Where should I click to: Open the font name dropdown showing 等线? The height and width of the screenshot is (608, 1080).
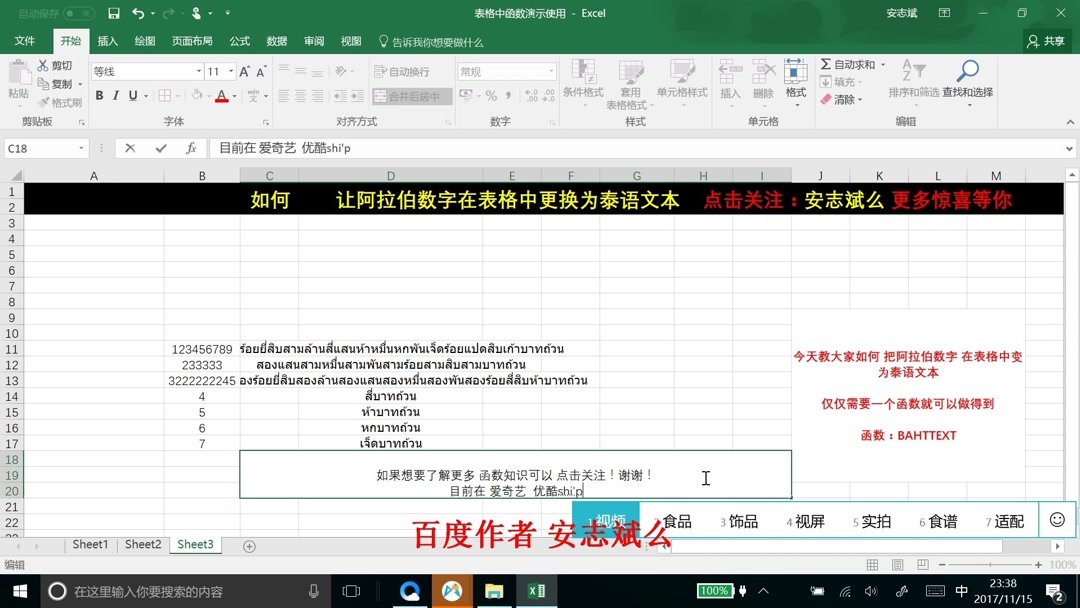click(141, 71)
